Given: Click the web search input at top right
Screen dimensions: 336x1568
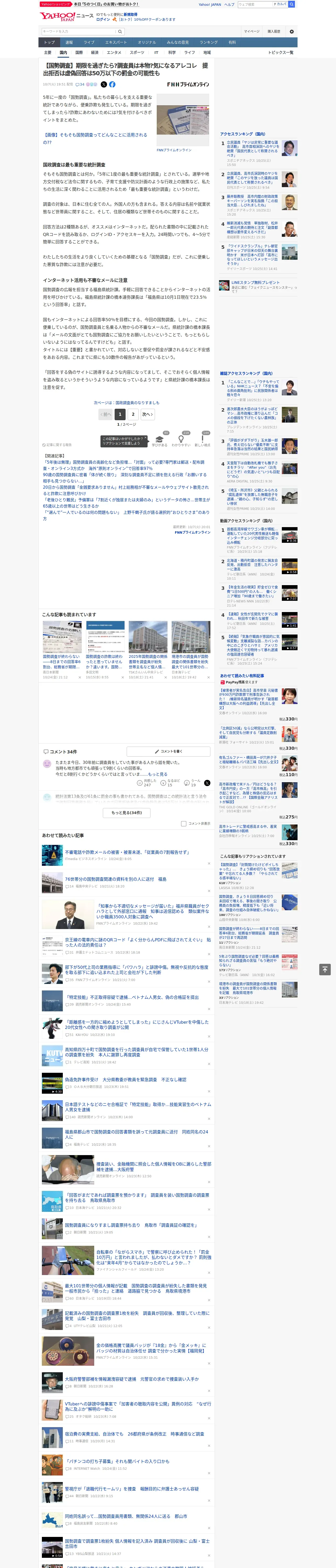Looking at the screenshot, I should point(254,4).
